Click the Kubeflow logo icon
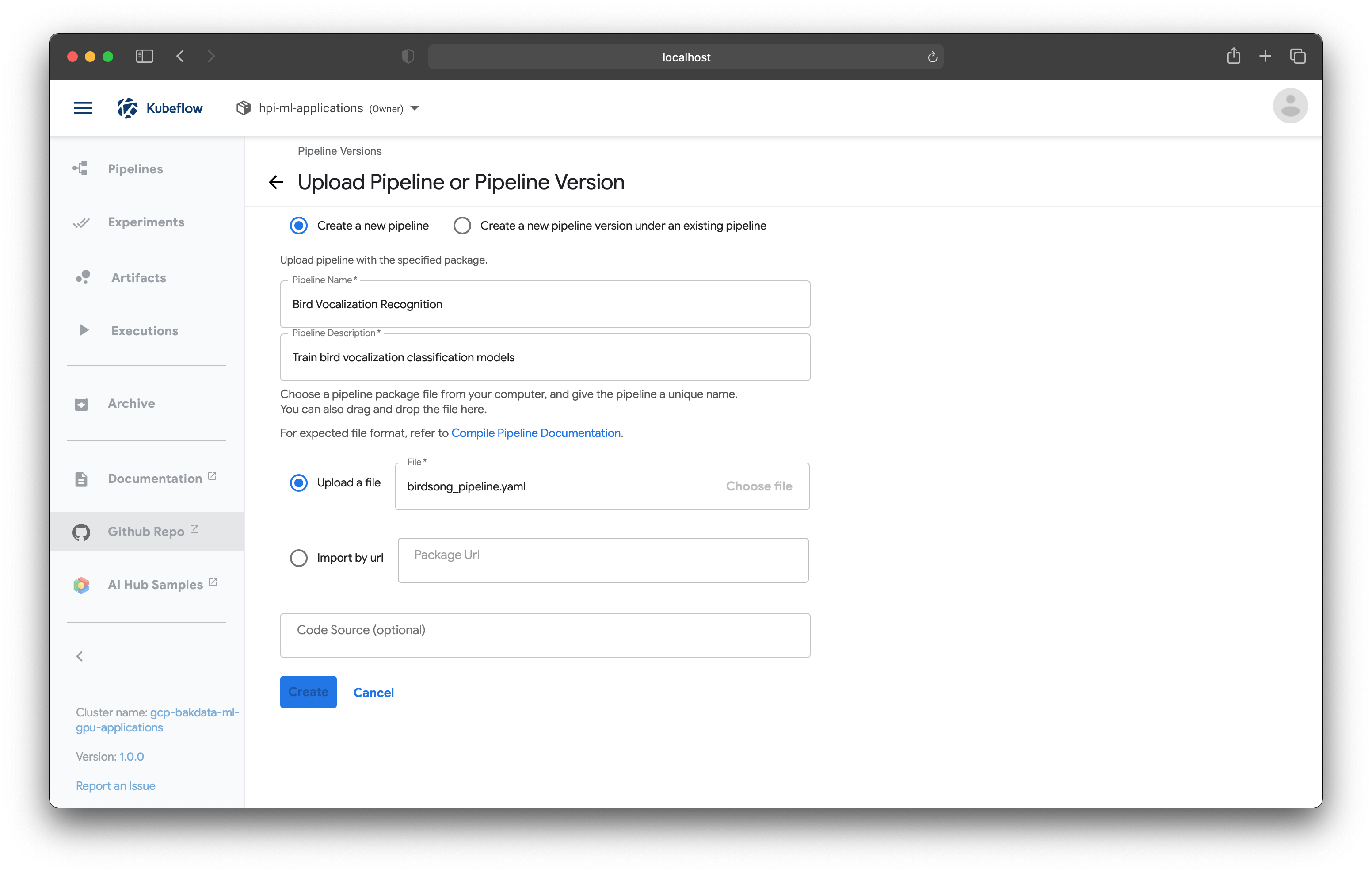1372x873 pixels. point(128,108)
